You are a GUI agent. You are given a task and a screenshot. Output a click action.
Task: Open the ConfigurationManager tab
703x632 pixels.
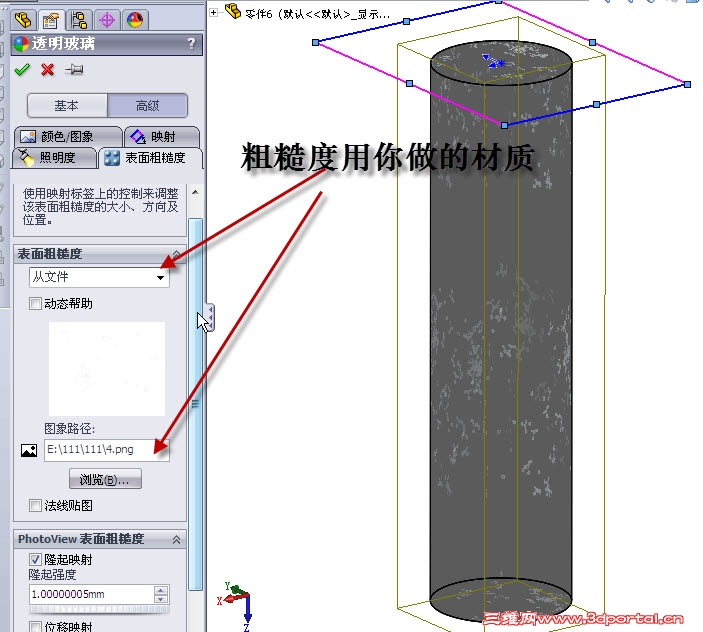click(79, 20)
